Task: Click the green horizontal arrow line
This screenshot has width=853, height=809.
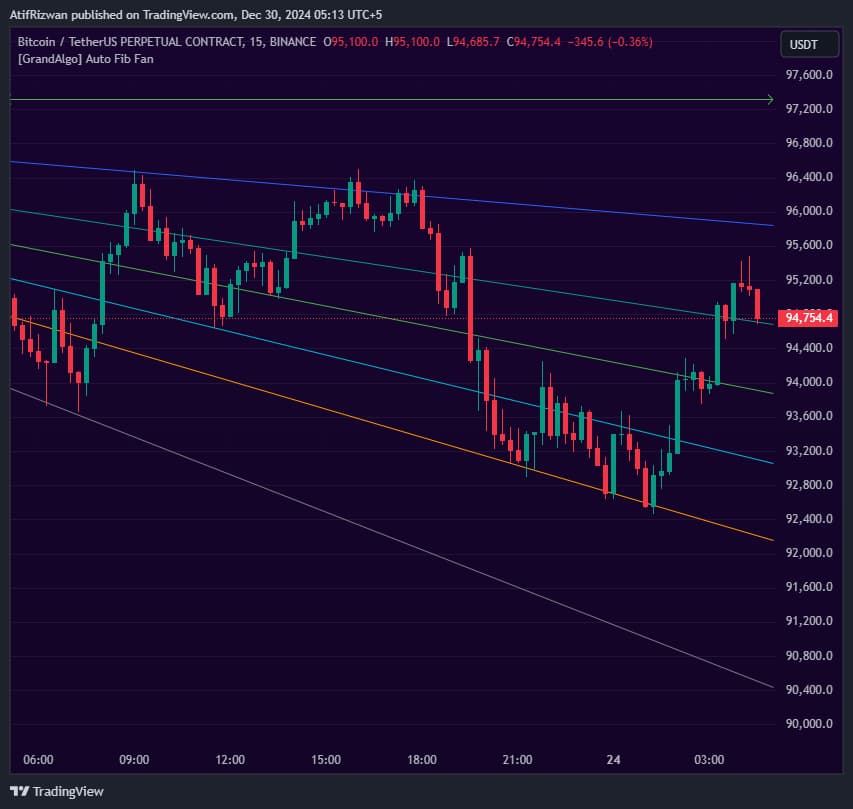Action: (x=400, y=99)
